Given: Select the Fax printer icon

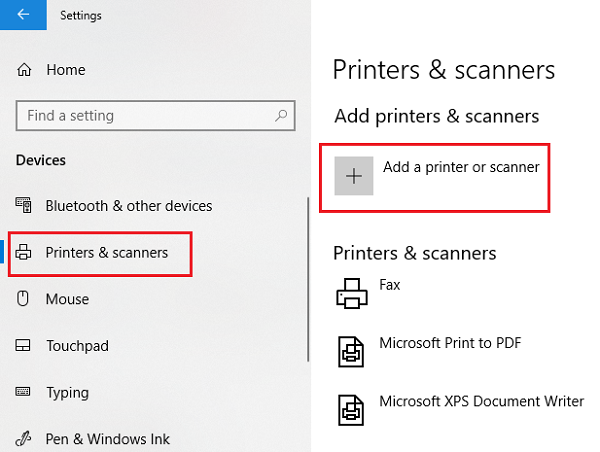Looking at the screenshot, I should [x=353, y=292].
